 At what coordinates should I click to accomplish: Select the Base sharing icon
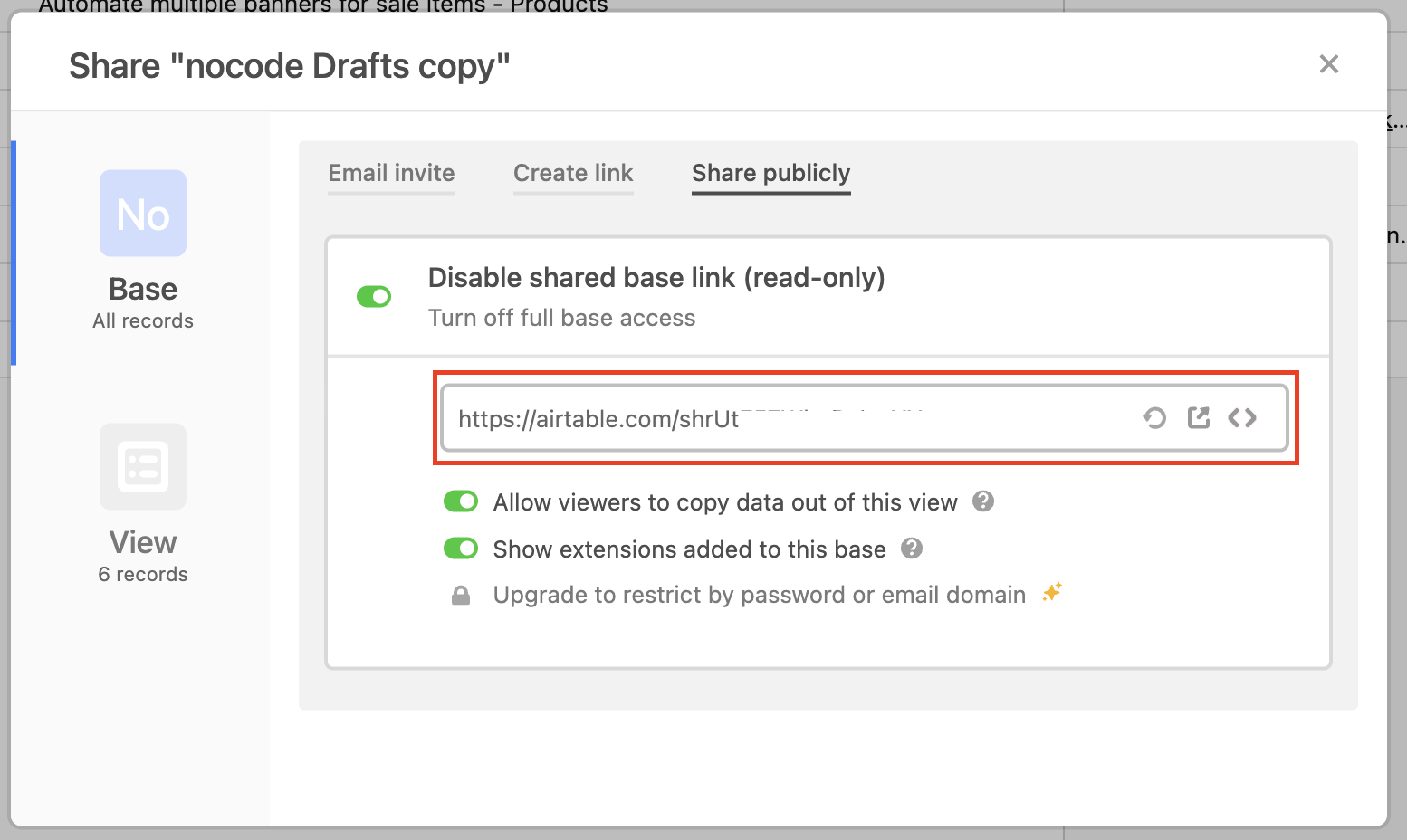[x=143, y=214]
